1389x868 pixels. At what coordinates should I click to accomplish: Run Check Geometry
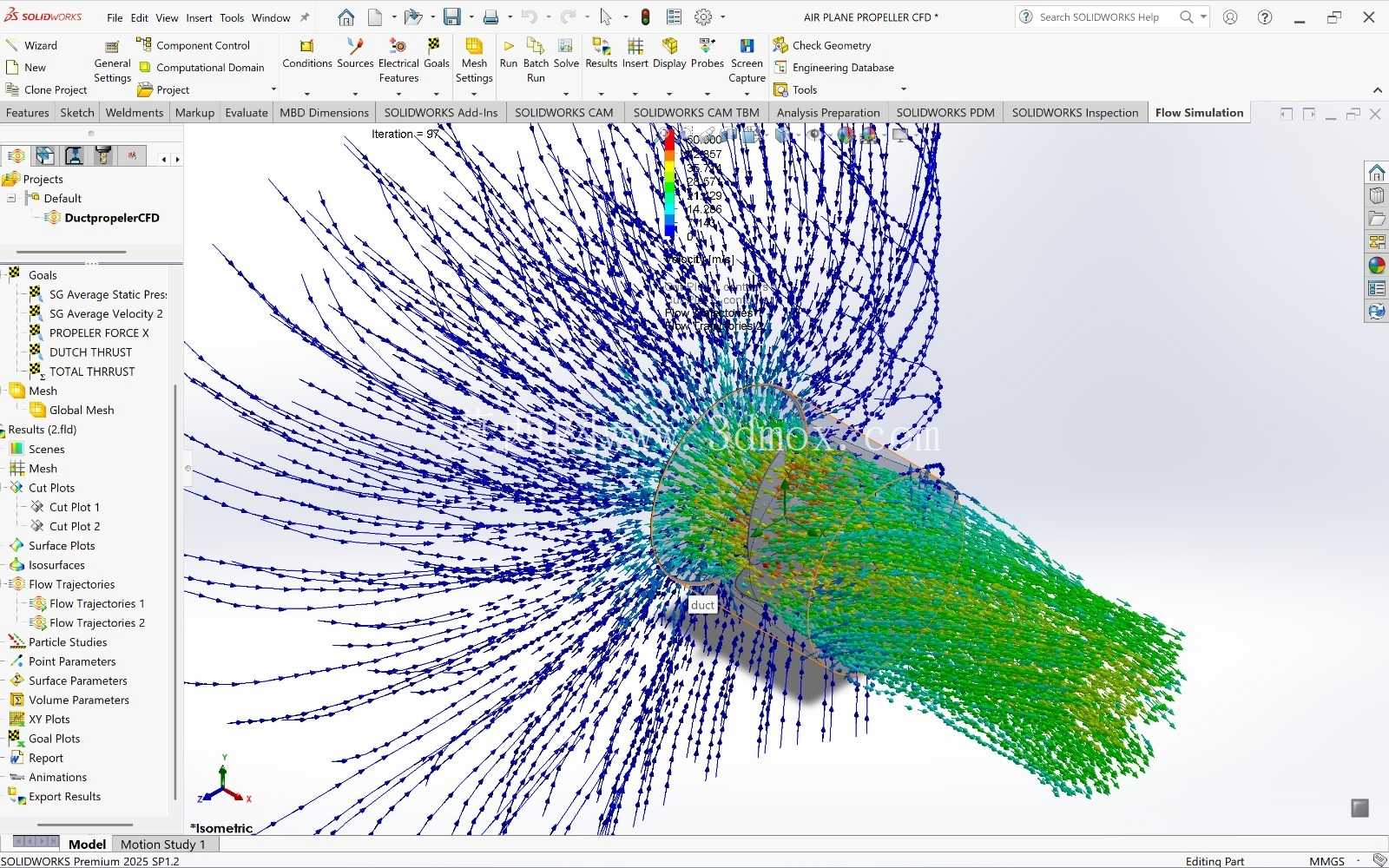pos(822,45)
